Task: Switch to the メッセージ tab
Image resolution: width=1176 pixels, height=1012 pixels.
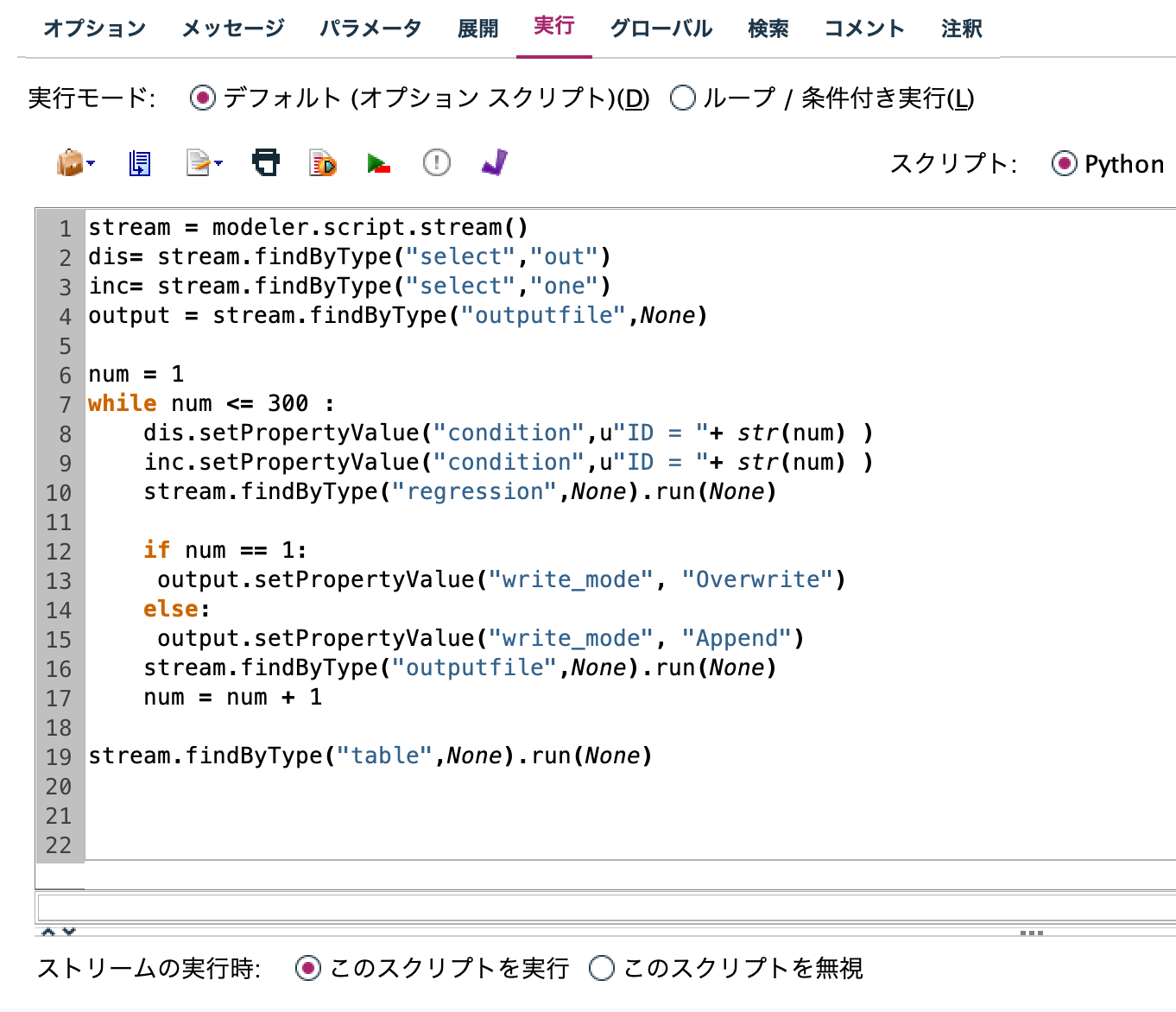Action: click(231, 28)
